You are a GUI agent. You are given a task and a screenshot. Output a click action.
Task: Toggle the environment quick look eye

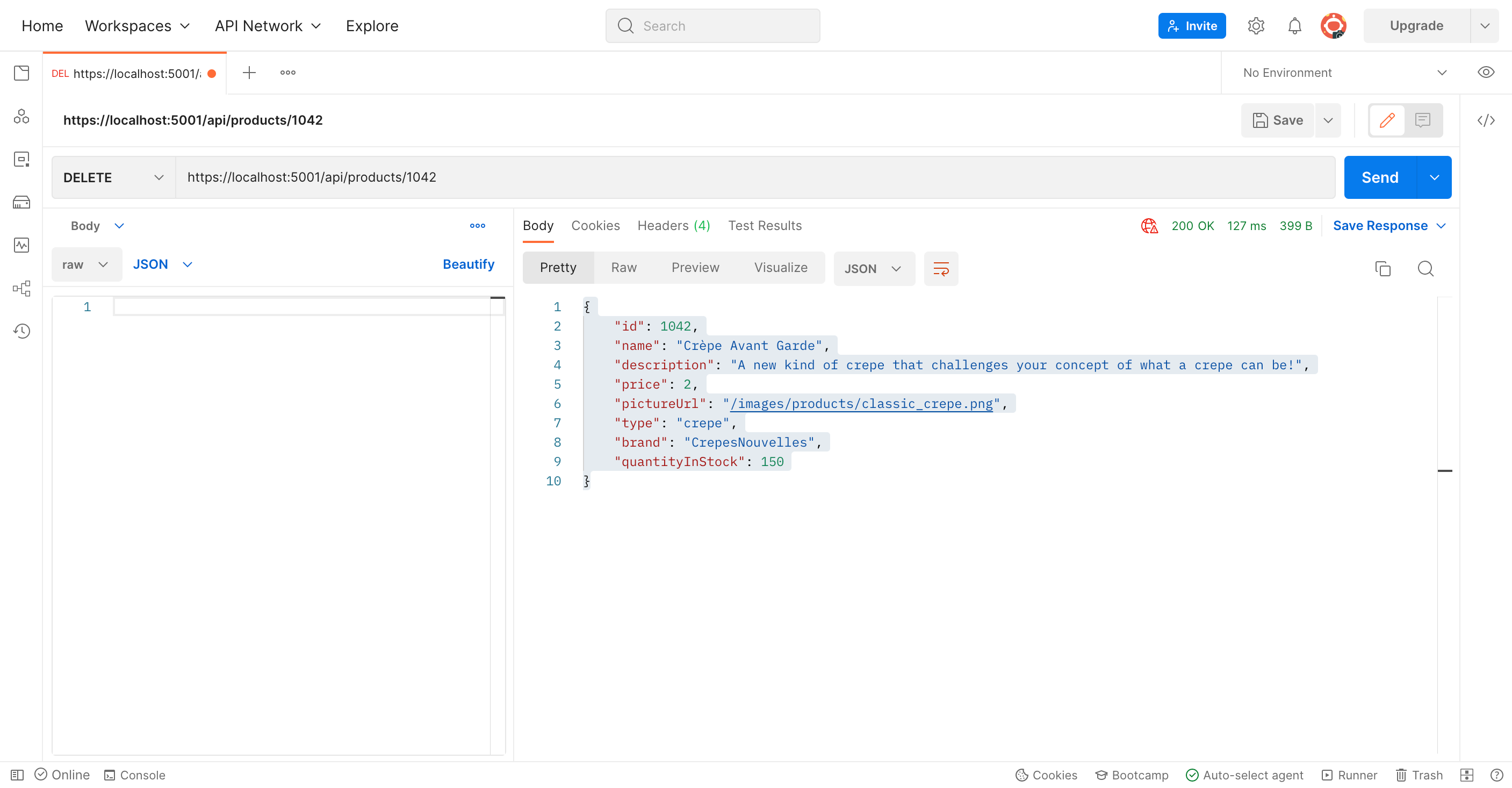coord(1486,73)
